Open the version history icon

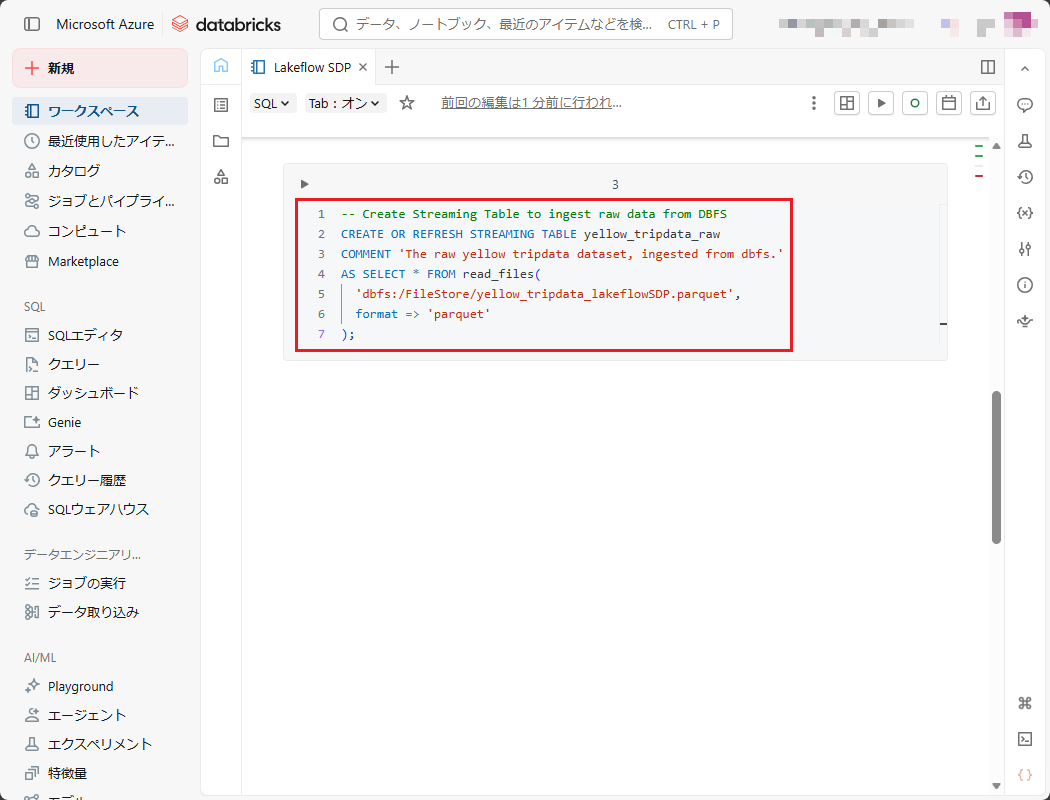(1024, 177)
